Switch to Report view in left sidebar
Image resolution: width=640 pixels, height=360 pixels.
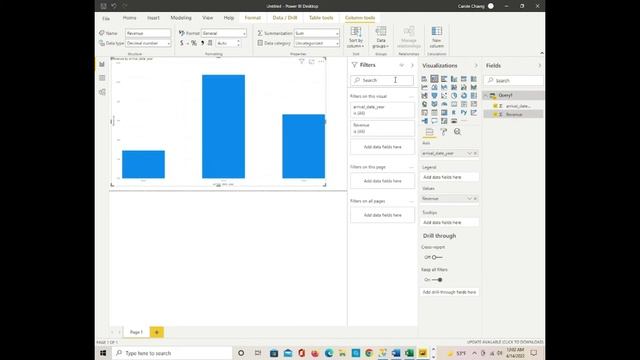(x=102, y=64)
